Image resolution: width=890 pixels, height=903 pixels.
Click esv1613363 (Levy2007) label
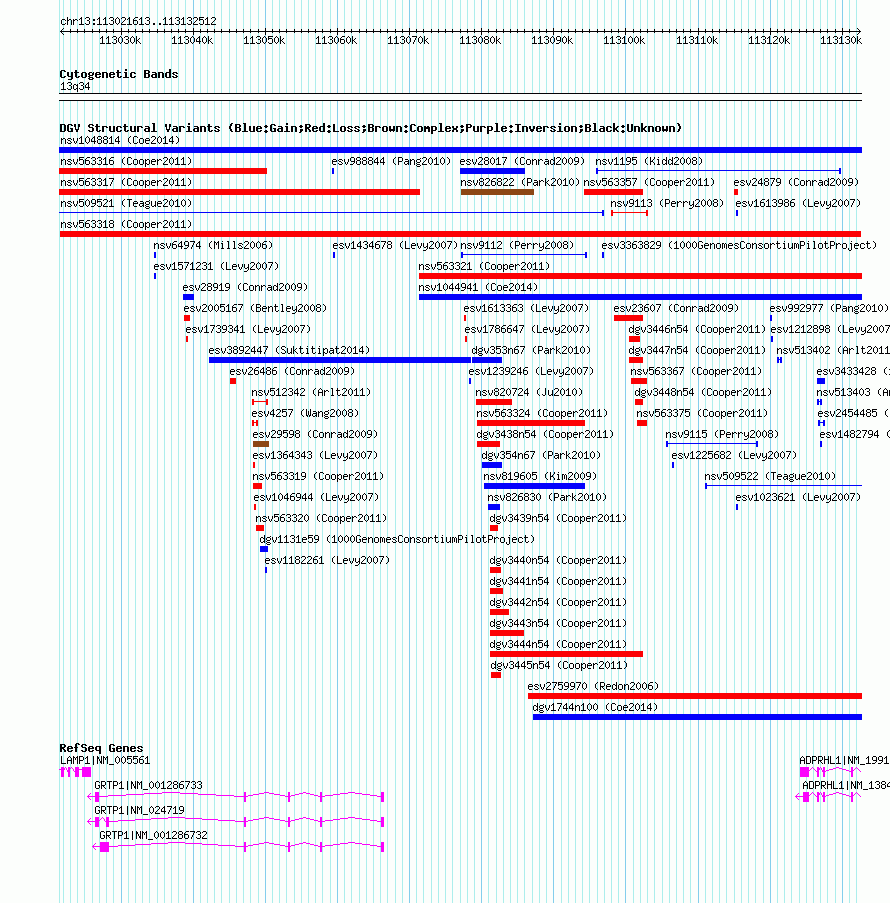(526, 309)
